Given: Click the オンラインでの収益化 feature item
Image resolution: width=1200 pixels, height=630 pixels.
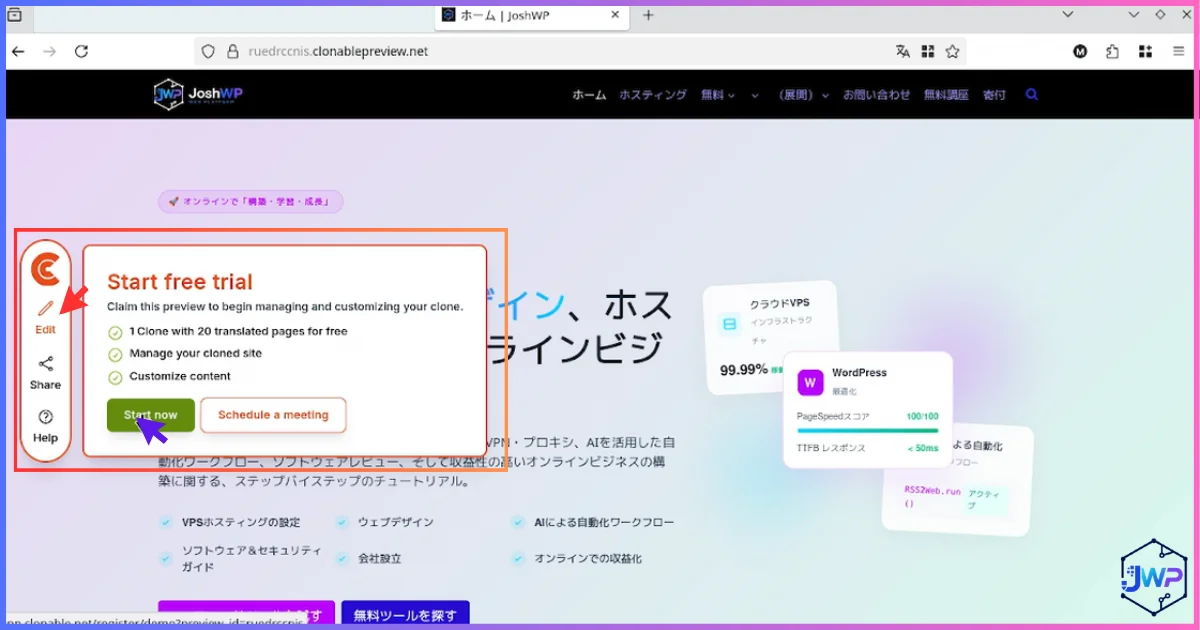Looking at the screenshot, I should click(x=577, y=558).
